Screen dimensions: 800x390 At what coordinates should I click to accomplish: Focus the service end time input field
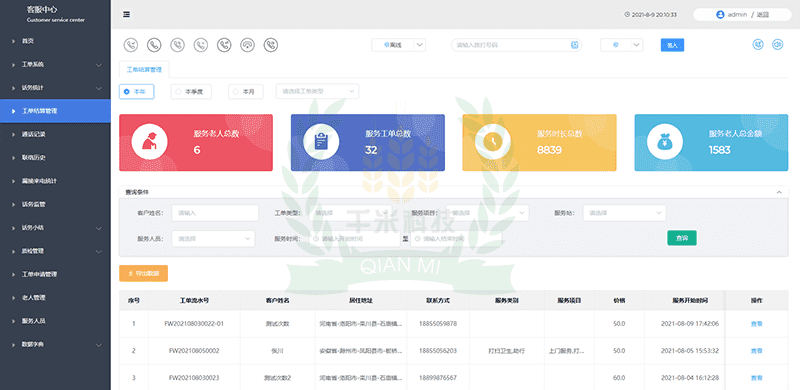[x=456, y=238]
